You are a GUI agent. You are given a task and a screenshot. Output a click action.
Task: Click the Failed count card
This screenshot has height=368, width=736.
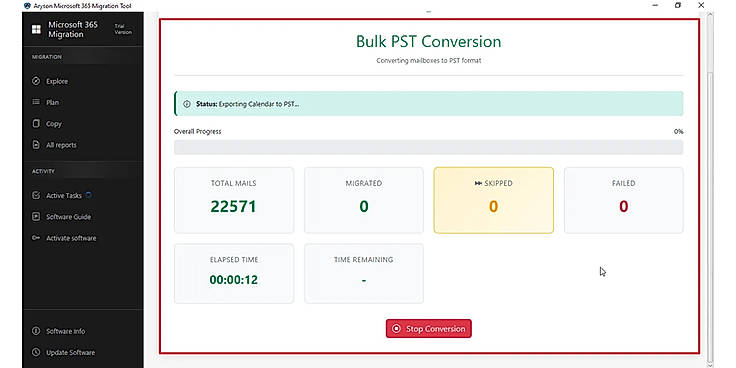(623, 200)
